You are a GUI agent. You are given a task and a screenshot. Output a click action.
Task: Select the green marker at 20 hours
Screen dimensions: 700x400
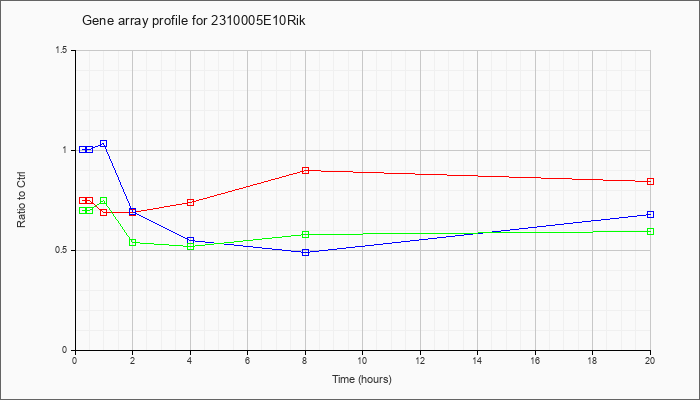click(650, 232)
